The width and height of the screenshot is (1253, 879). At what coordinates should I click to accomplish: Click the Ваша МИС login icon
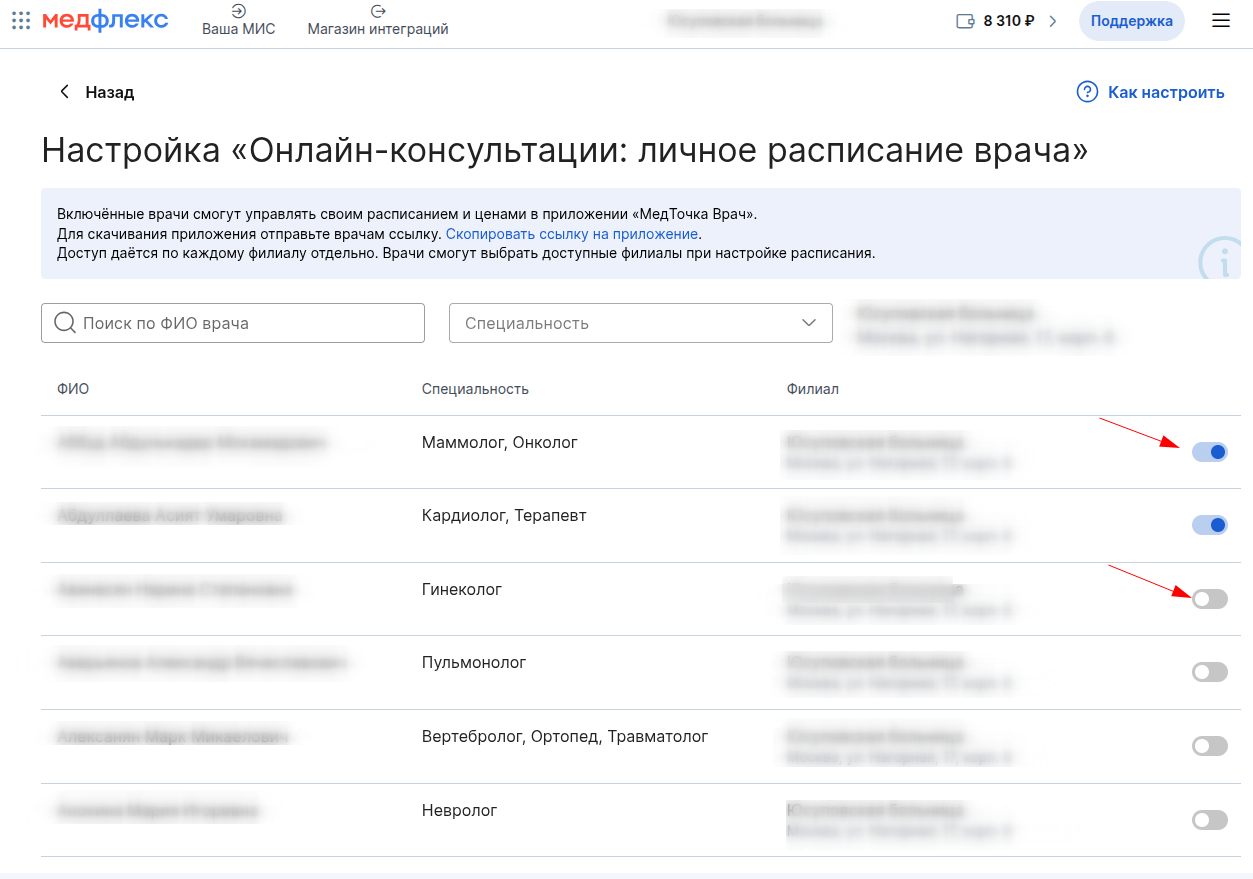coord(238,11)
